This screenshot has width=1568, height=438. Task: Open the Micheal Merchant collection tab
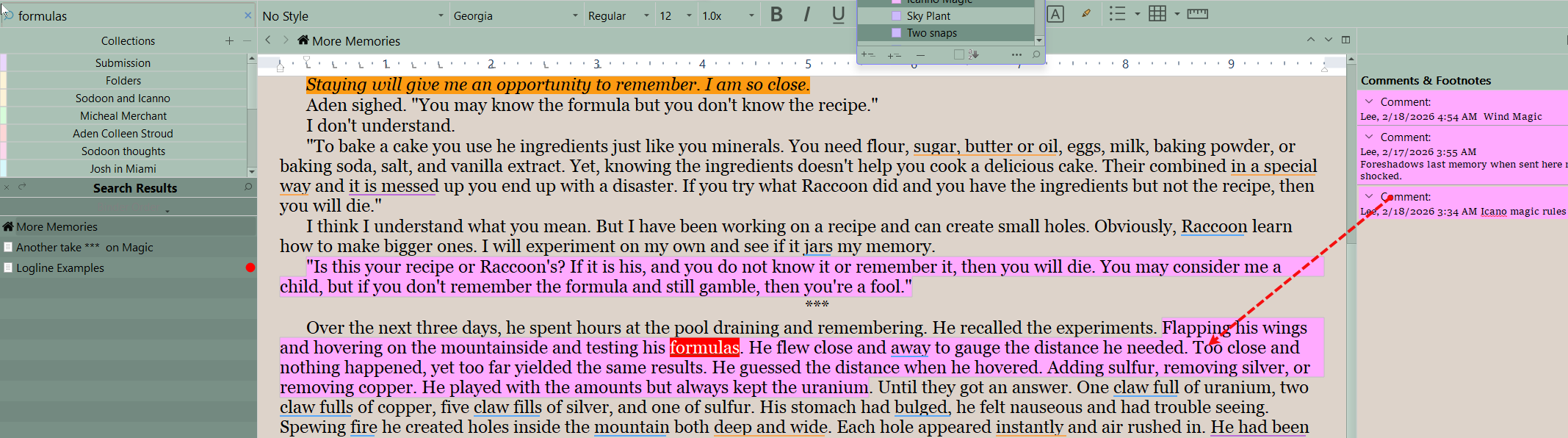(123, 116)
